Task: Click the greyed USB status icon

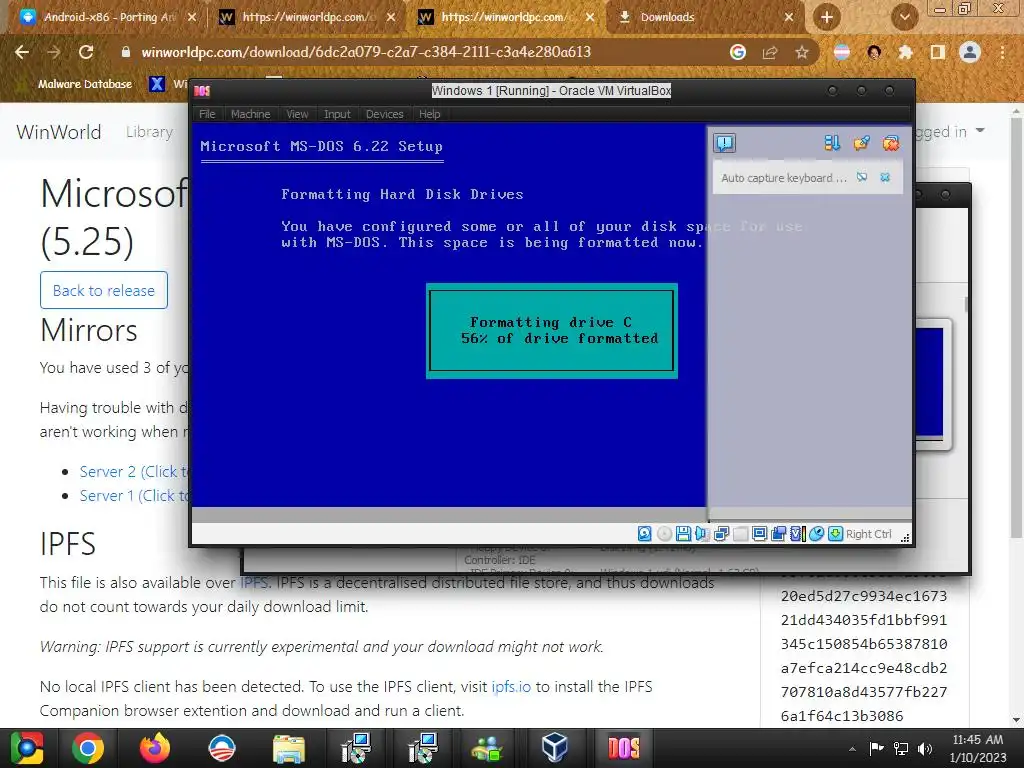Action: (x=741, y=534)
